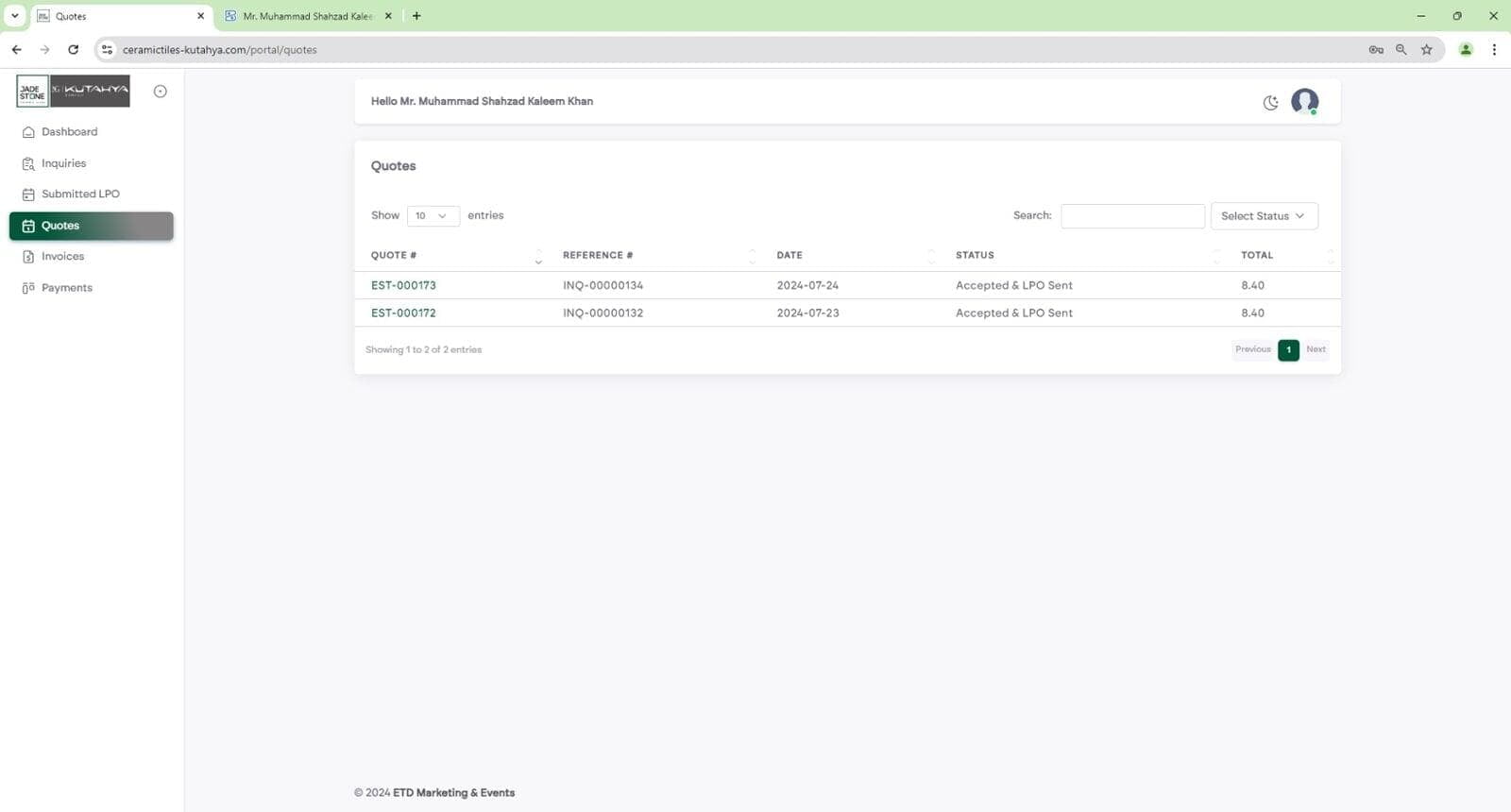Click Showing 1 to 2 of 2 entries text
The height and width of the screenshot is (812, 1511).
click(423, 350)
